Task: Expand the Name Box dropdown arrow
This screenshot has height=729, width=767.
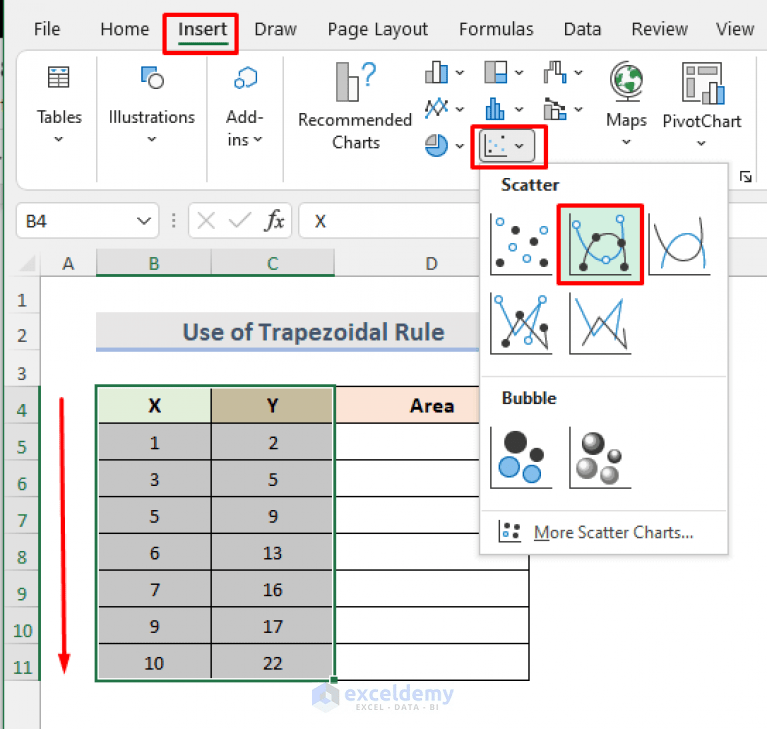Action: point(144,221)
